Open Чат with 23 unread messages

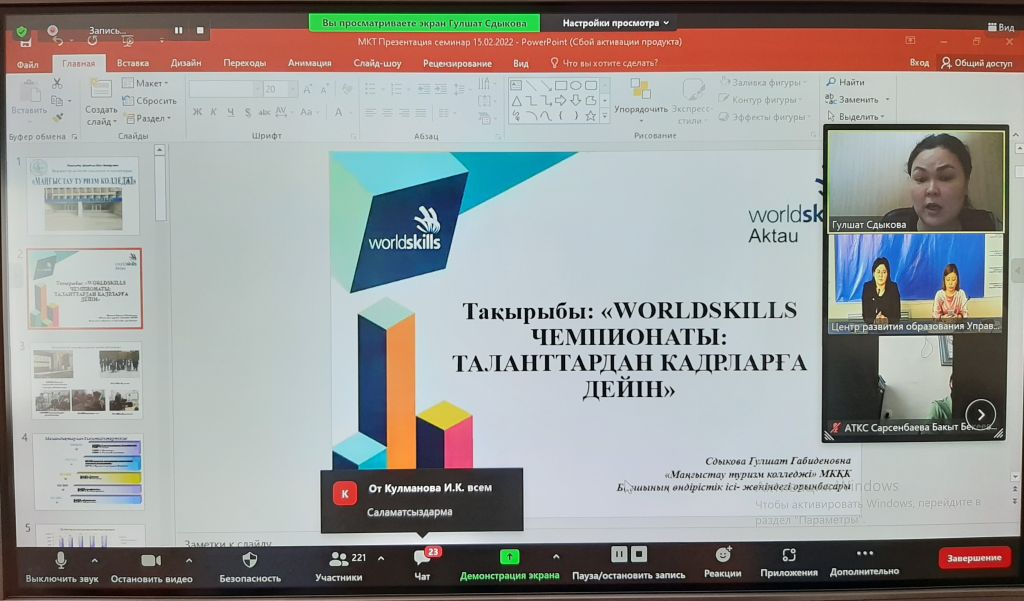coord(423,566)
